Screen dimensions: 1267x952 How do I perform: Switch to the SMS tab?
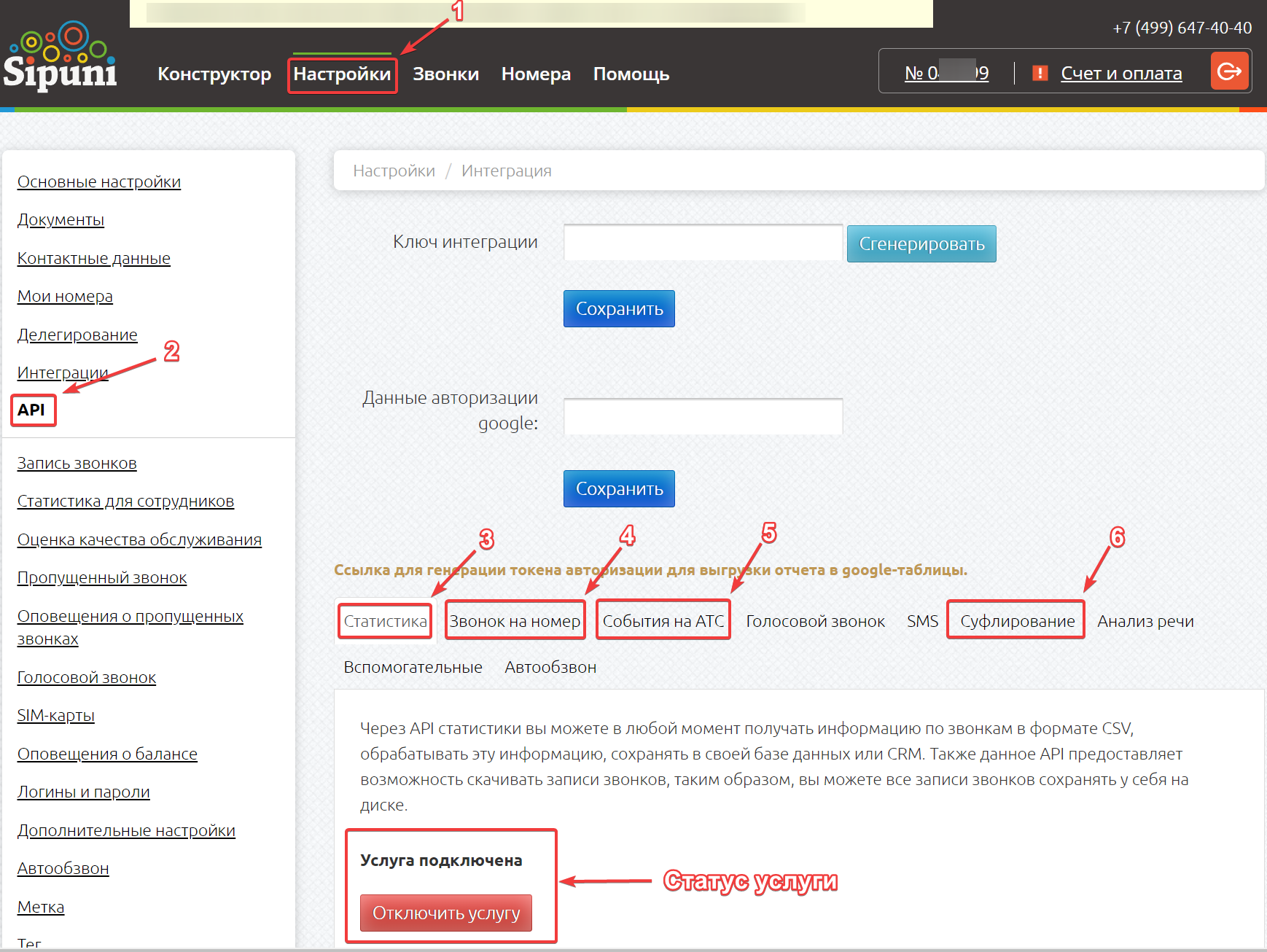922,621
